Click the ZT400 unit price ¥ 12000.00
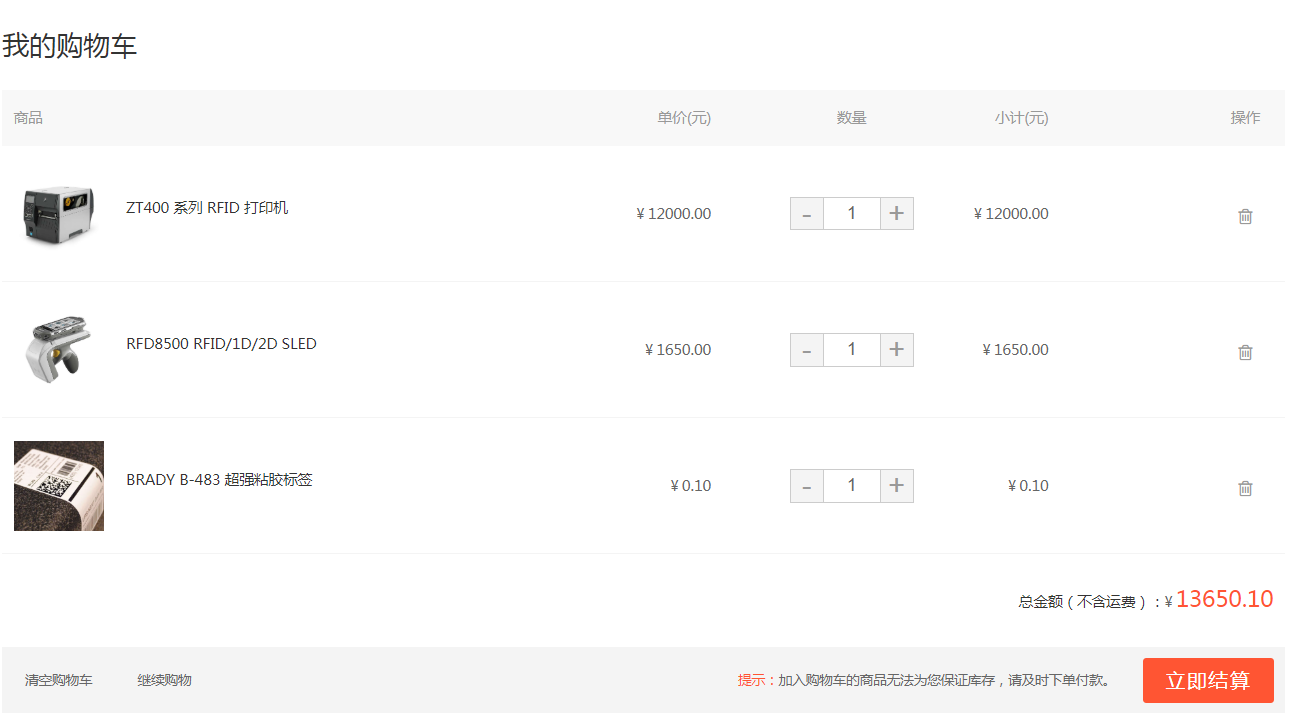1315x713 pixels. click(x=674, y=214)
